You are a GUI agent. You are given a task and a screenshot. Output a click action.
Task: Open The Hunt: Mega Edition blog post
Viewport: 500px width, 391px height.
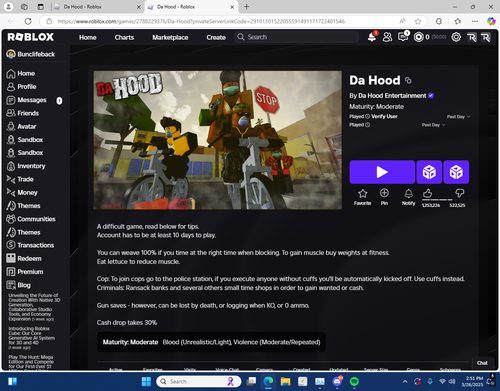31,362
